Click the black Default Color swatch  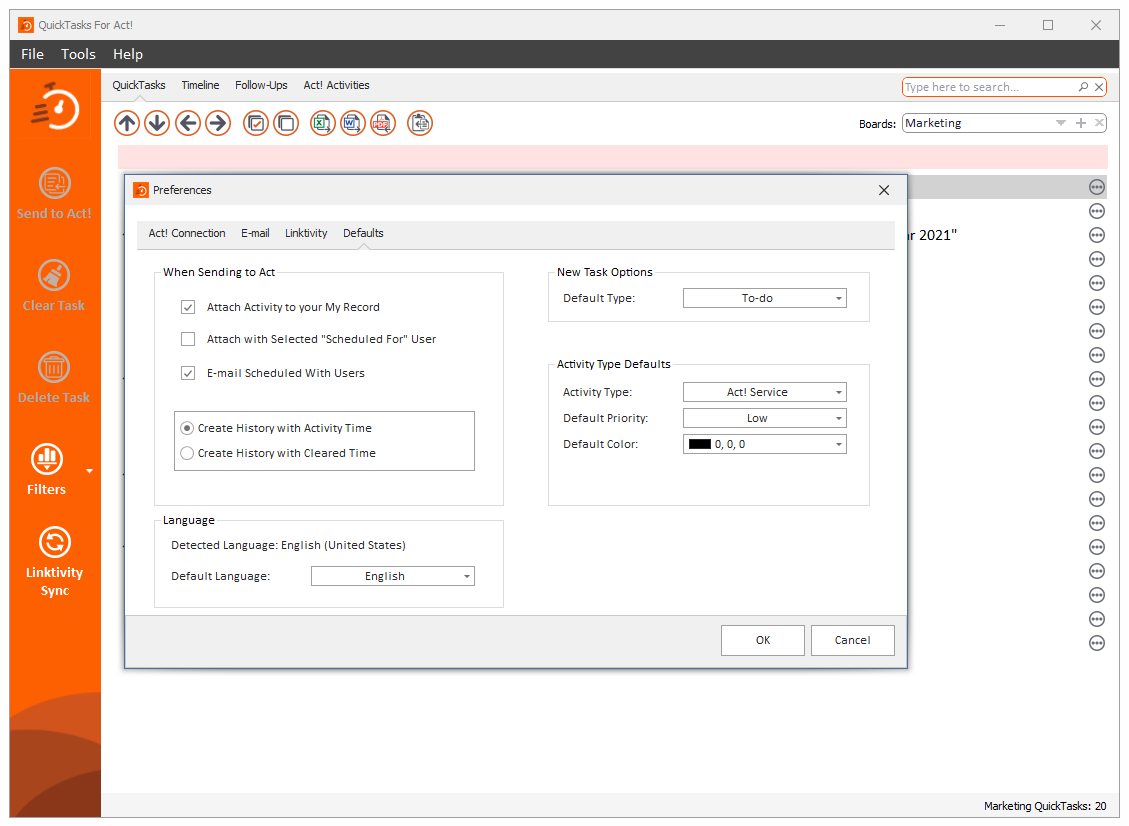pos(700,444)
